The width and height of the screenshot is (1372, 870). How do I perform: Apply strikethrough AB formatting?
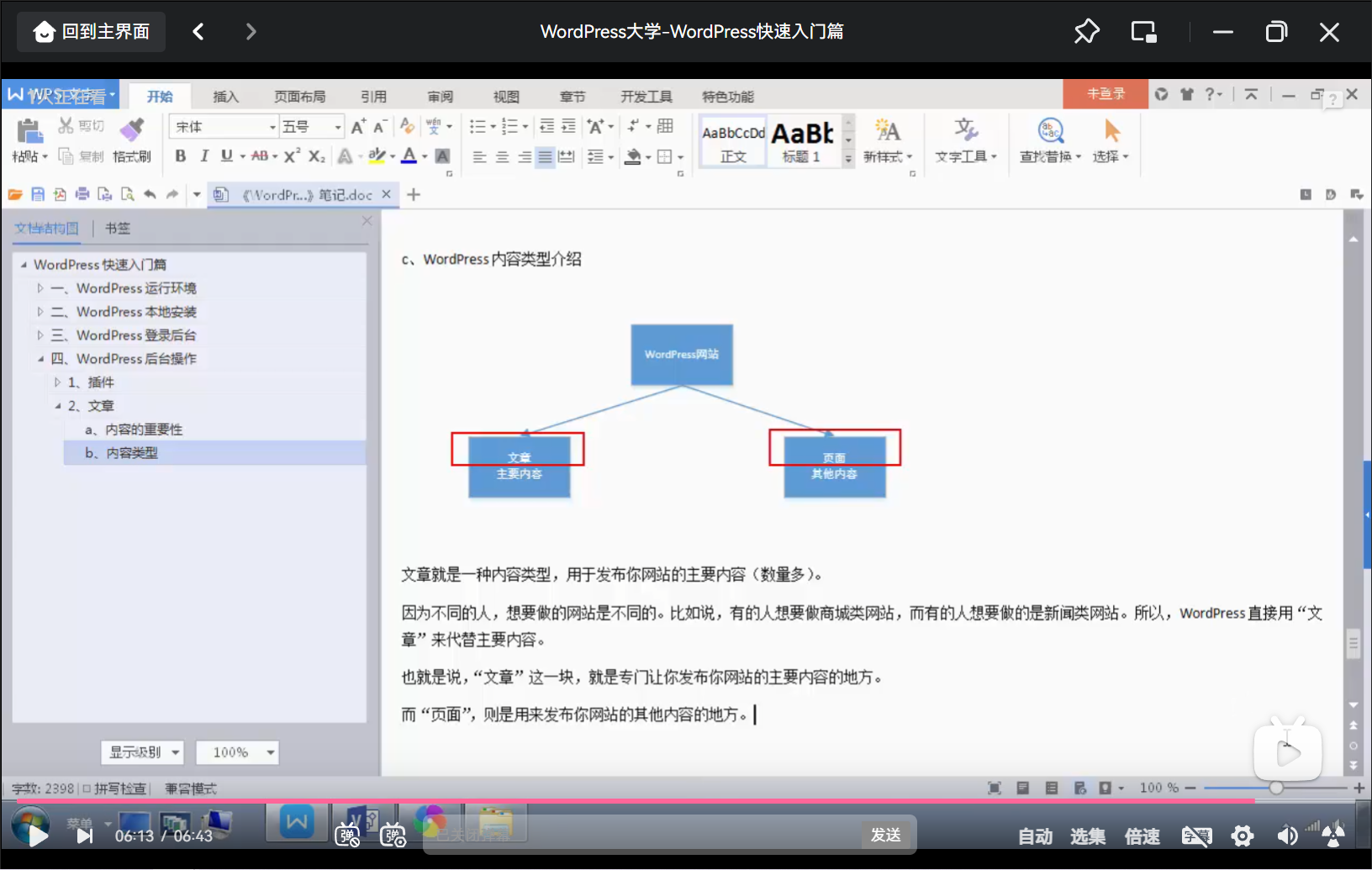(x=260, y=156)
